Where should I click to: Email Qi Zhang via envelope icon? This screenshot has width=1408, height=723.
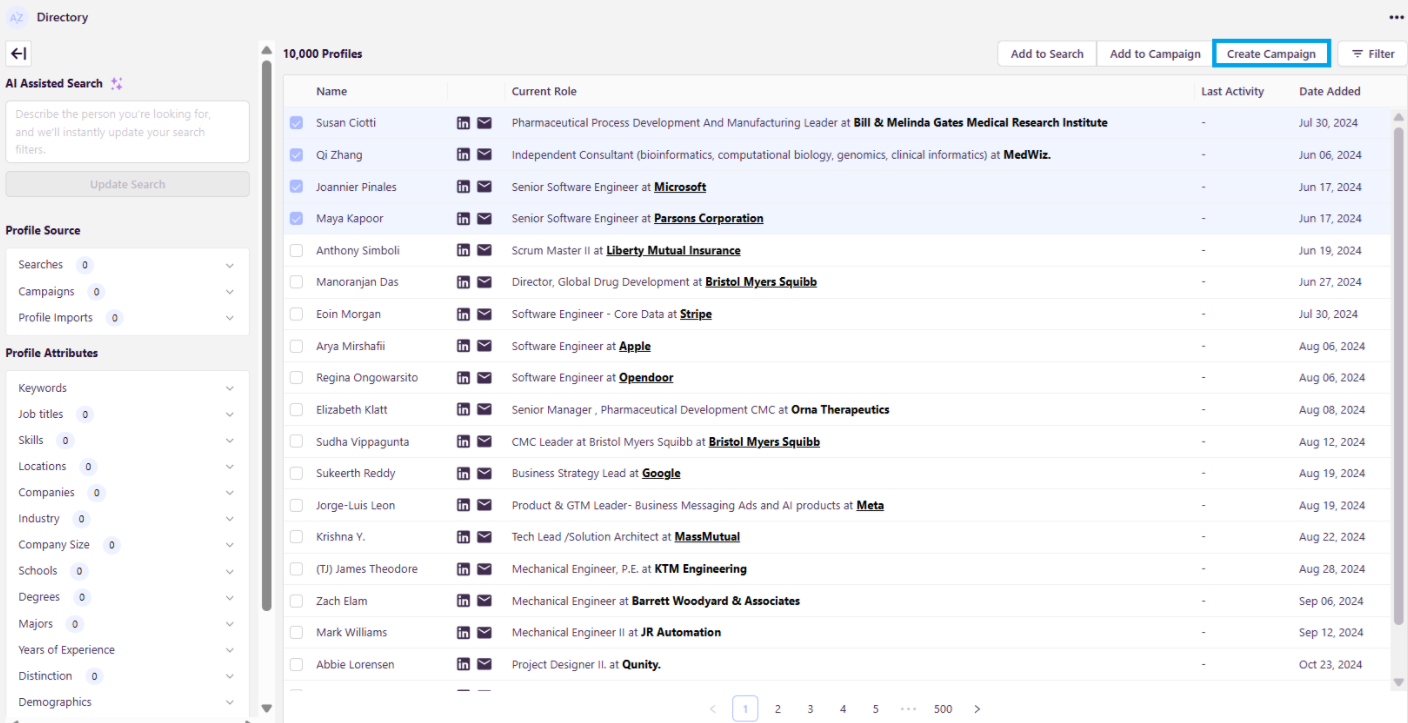pyautogui.click(x=484, y=155)
